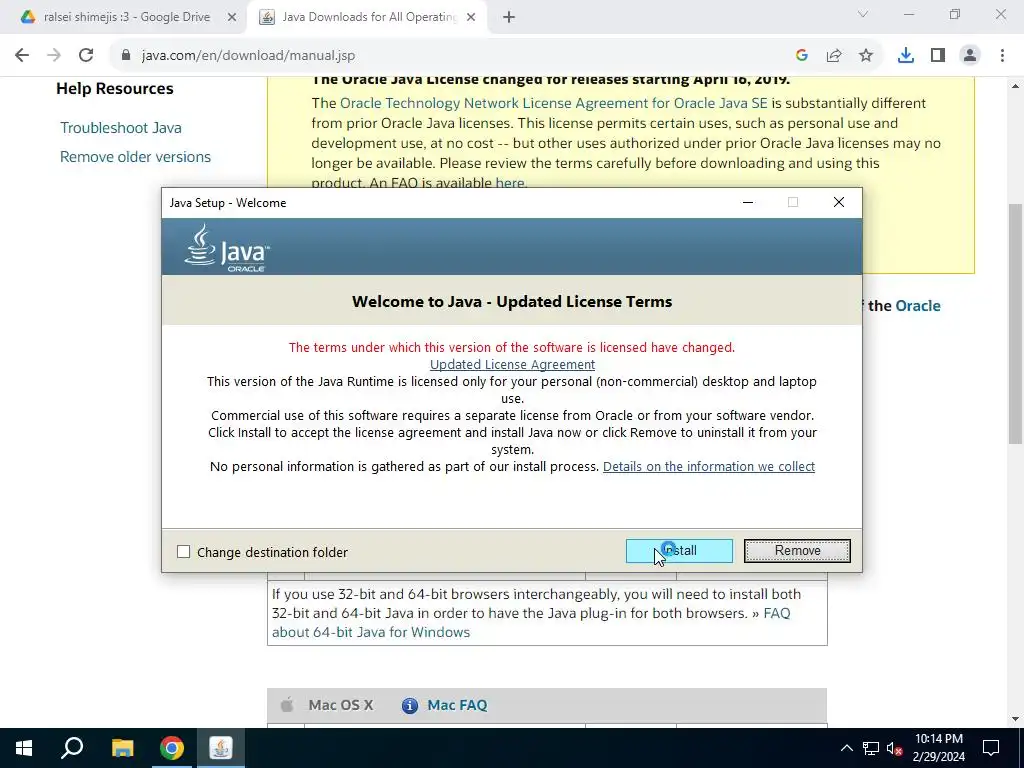1024x768 pixels.
Task: Click the Install button in Java Setup
Action: [x=679, y=551]
